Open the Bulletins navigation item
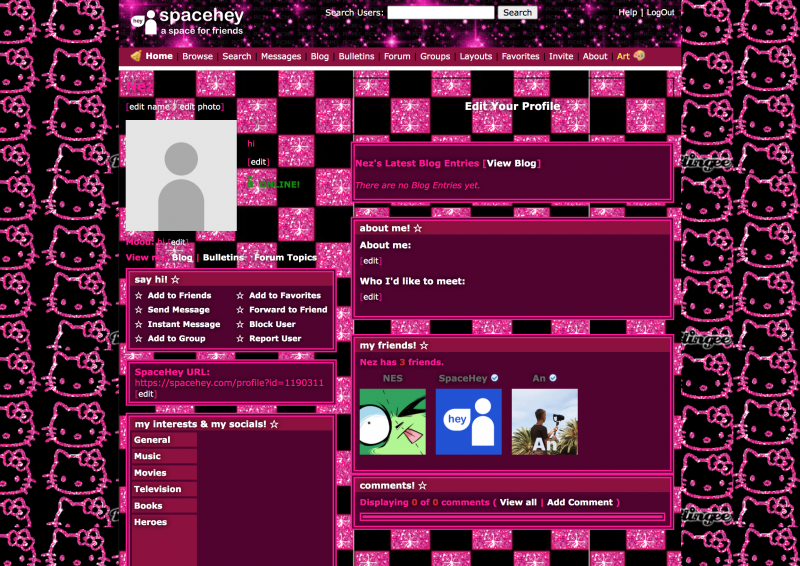This screenshot has height=566, width=800. 357,56
